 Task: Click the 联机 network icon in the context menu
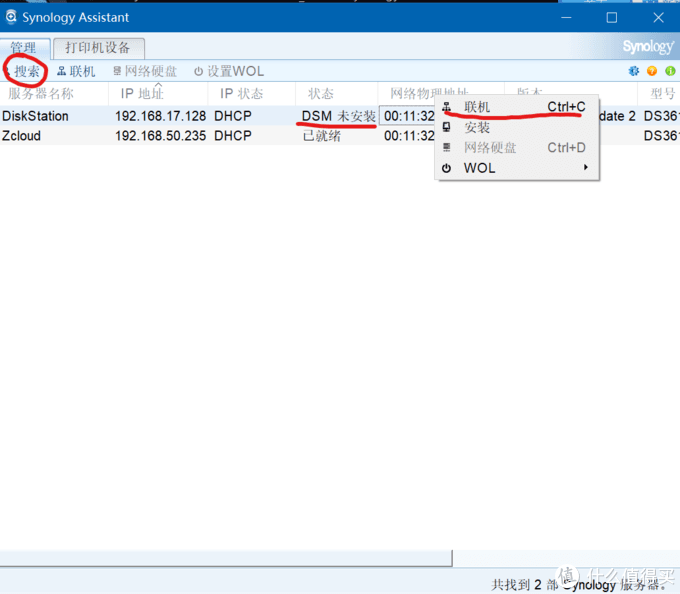tap(446, 107)
